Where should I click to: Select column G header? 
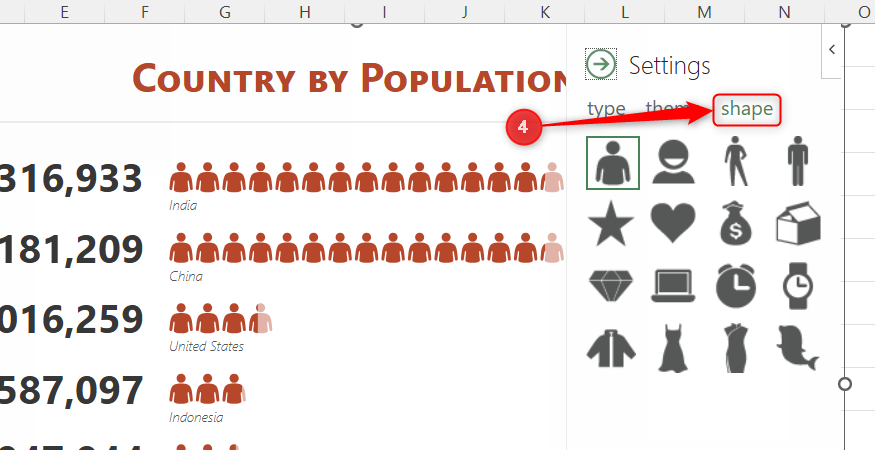point(224,12)
